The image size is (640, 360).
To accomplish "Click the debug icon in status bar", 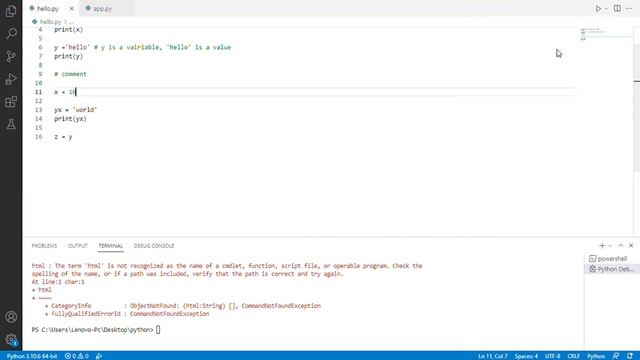I will tap(99, 356).
